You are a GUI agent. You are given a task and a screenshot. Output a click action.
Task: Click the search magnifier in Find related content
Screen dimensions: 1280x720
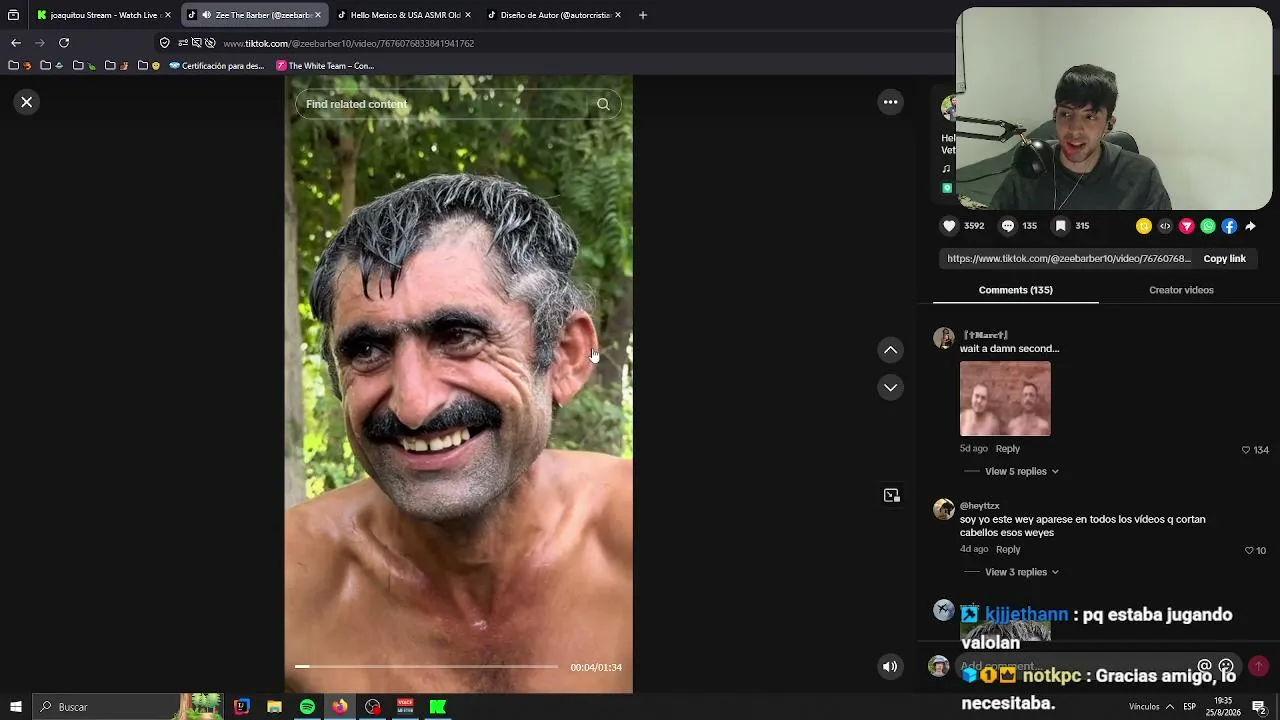click(603, 104)
